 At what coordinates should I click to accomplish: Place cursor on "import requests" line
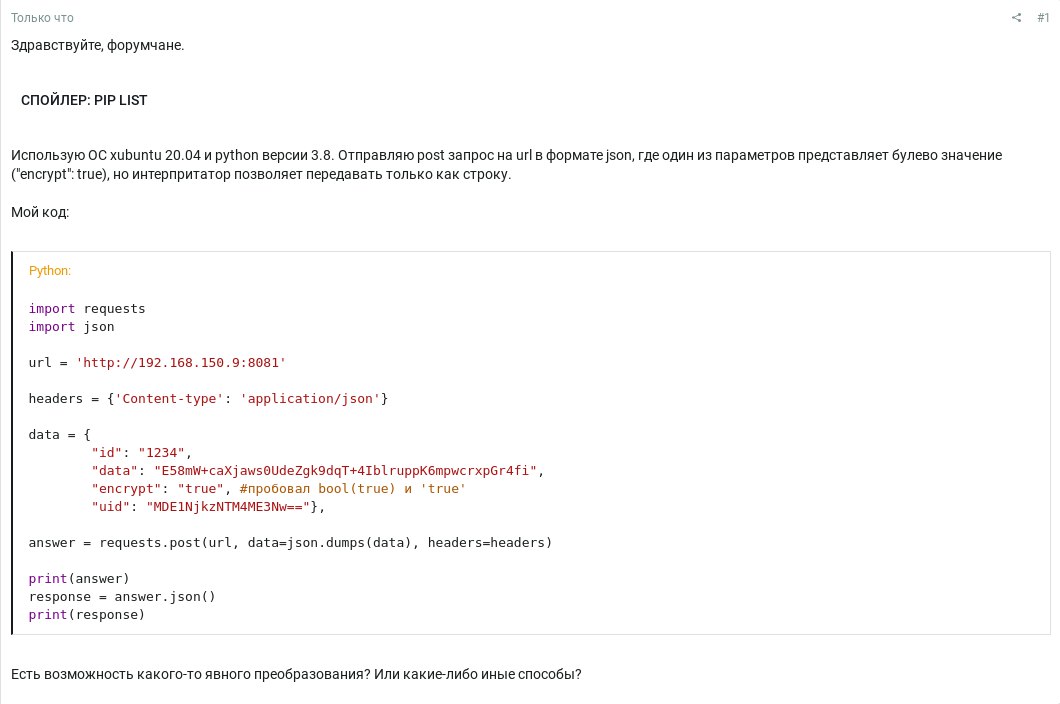[x=87, y=308]
